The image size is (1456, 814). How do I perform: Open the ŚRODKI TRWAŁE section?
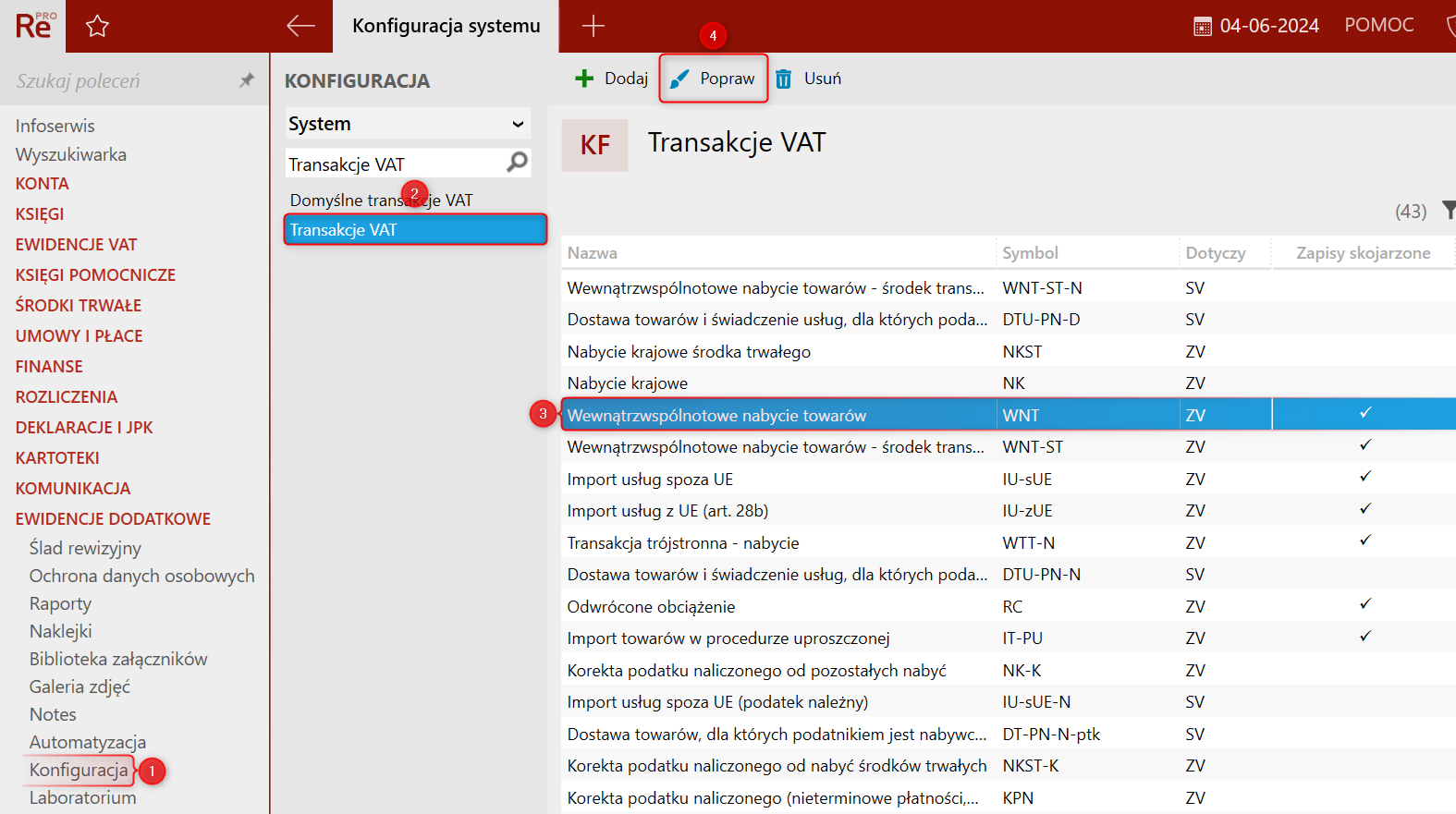pos(79,306)
